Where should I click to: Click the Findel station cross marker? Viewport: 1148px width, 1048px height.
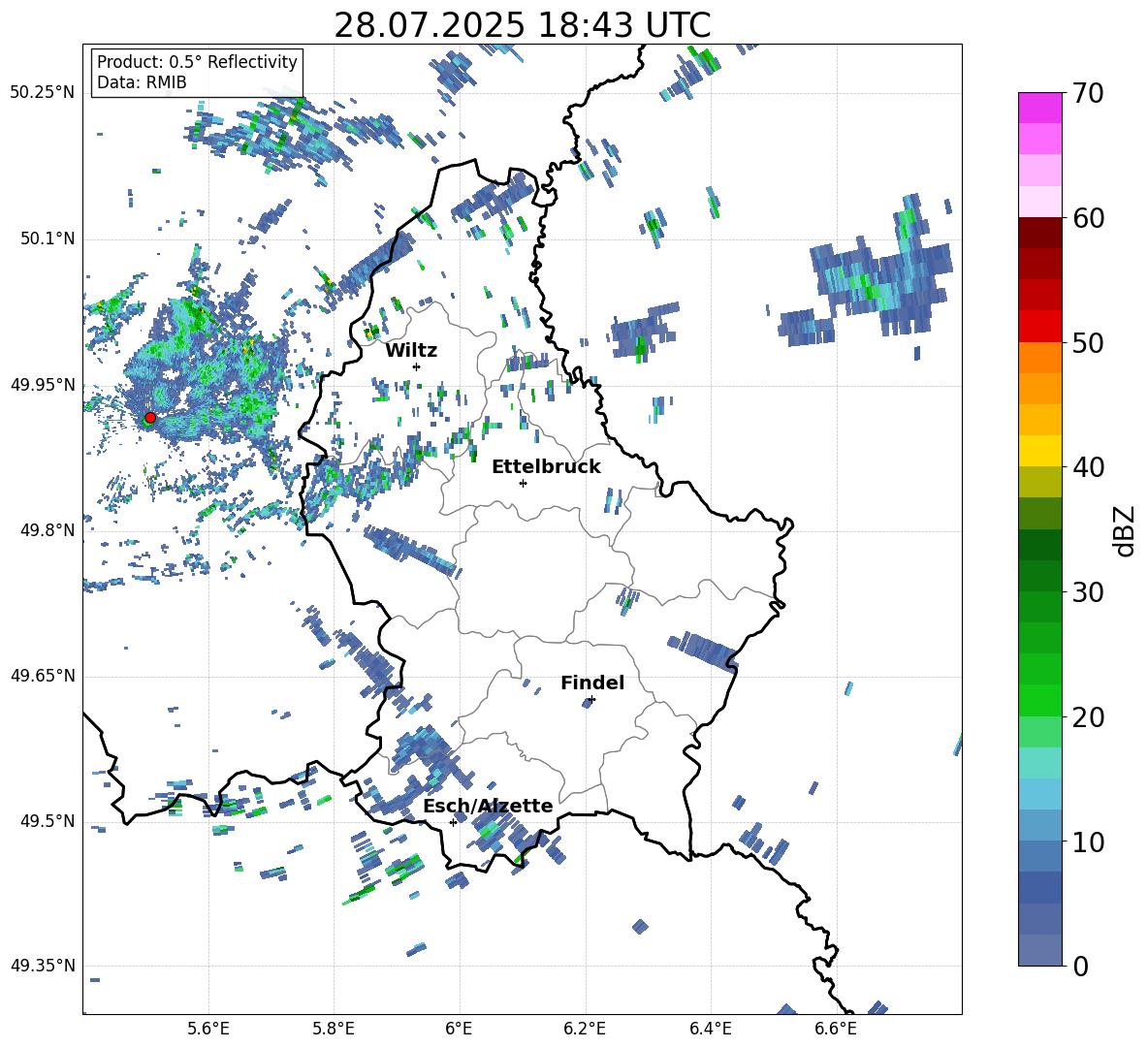pos(591,700)
